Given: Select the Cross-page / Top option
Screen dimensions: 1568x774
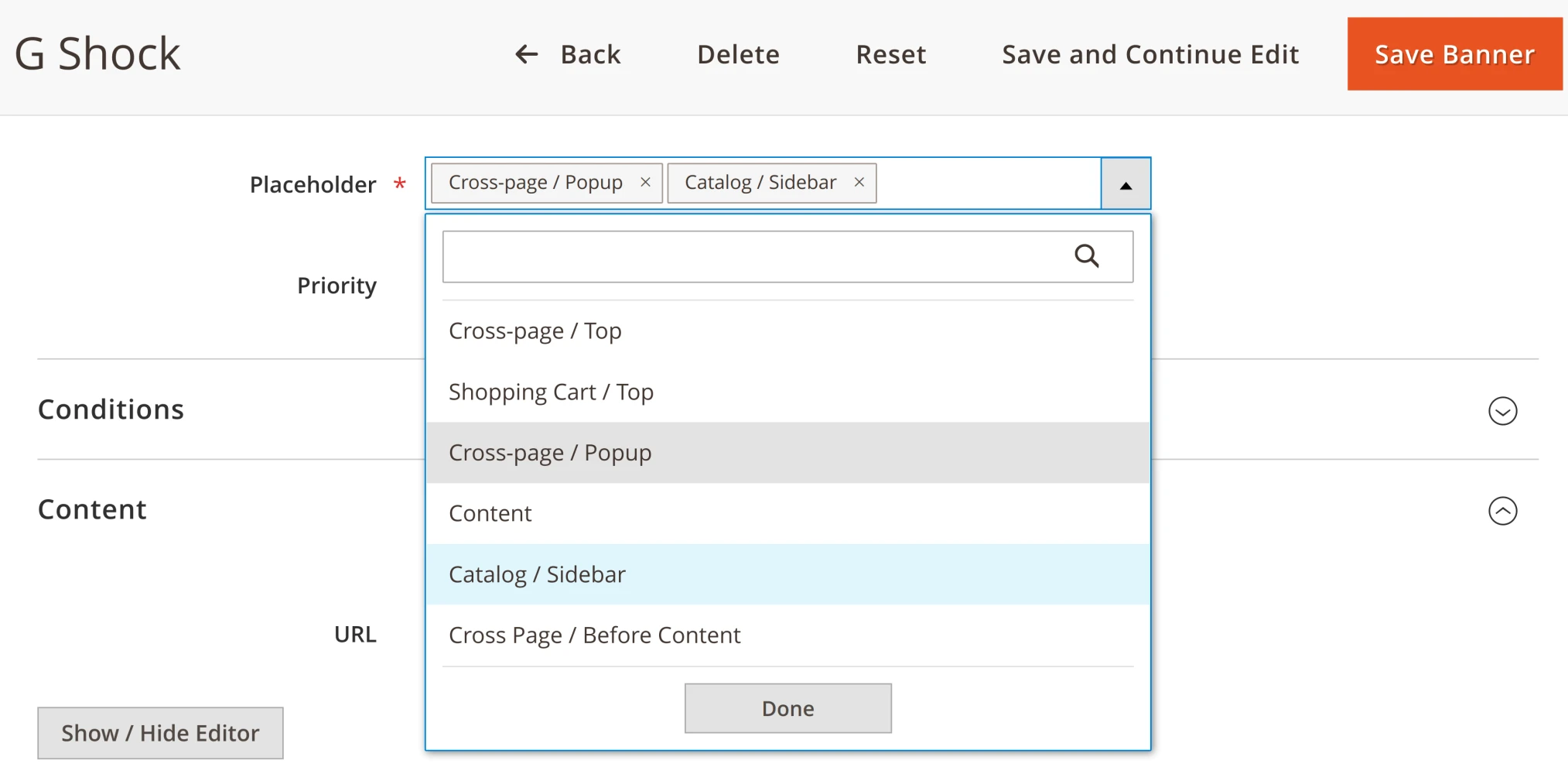Looking at the screenshot, I should pos(535,330).
